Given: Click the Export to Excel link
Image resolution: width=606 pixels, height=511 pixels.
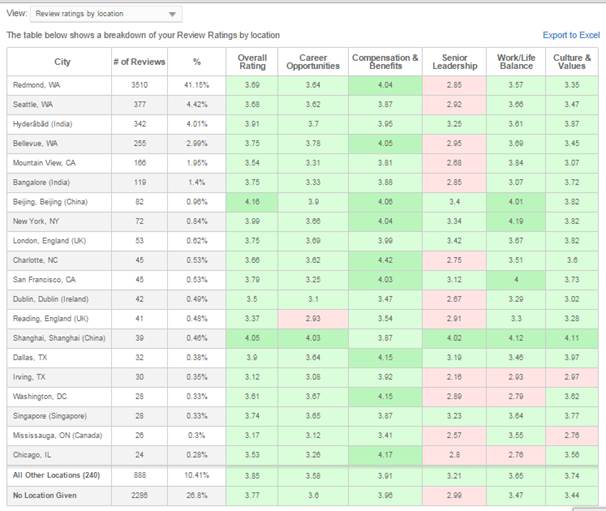Looking at the screenshot, I should point(571,35).
